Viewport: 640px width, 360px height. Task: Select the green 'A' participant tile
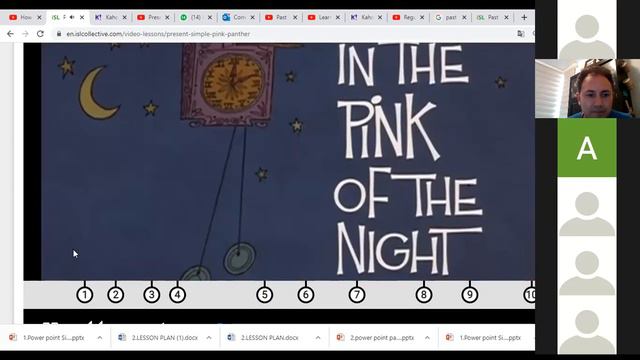587,148
